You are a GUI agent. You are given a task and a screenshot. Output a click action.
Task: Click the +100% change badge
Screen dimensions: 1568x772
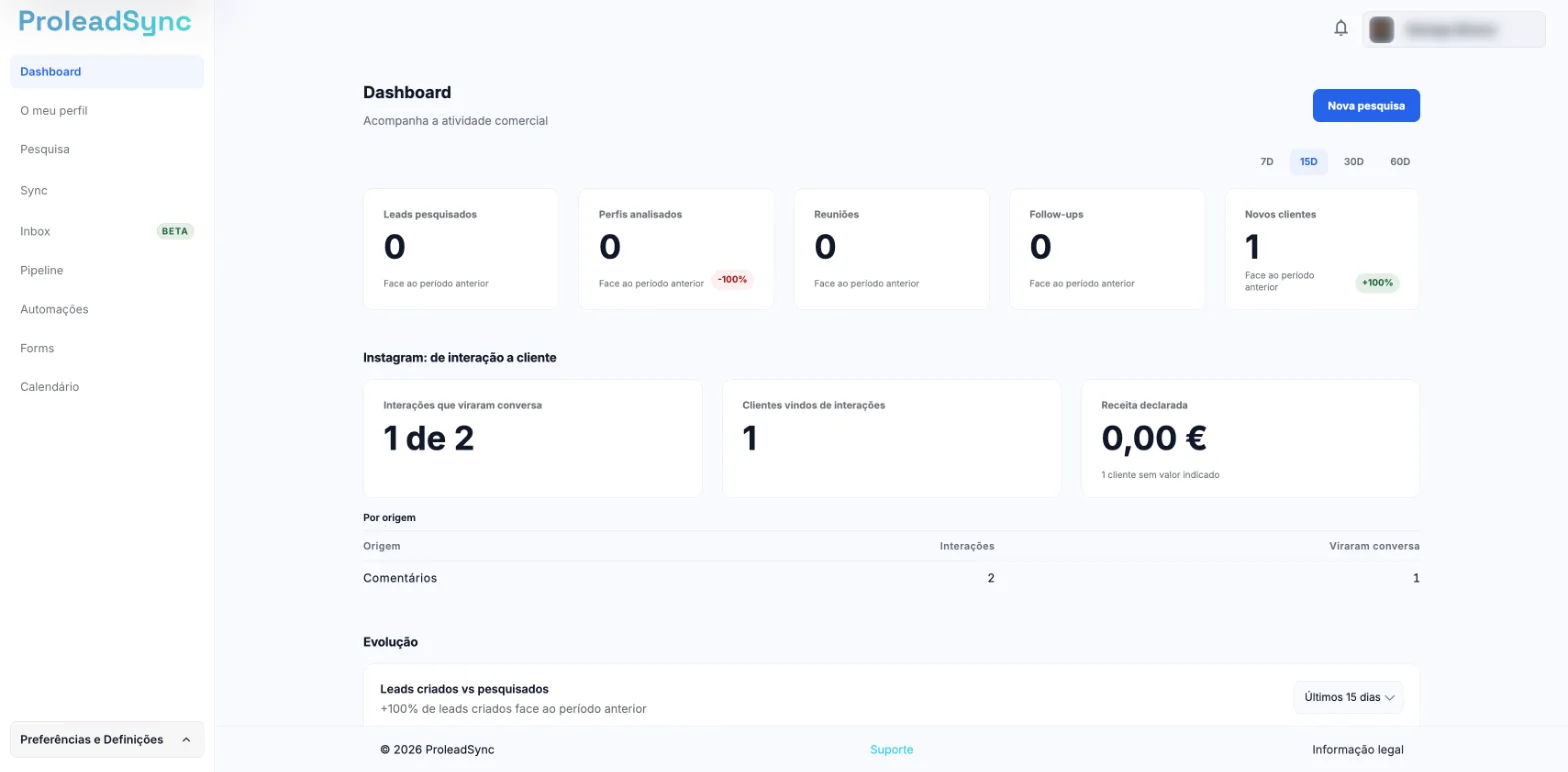pos(1377,283)
